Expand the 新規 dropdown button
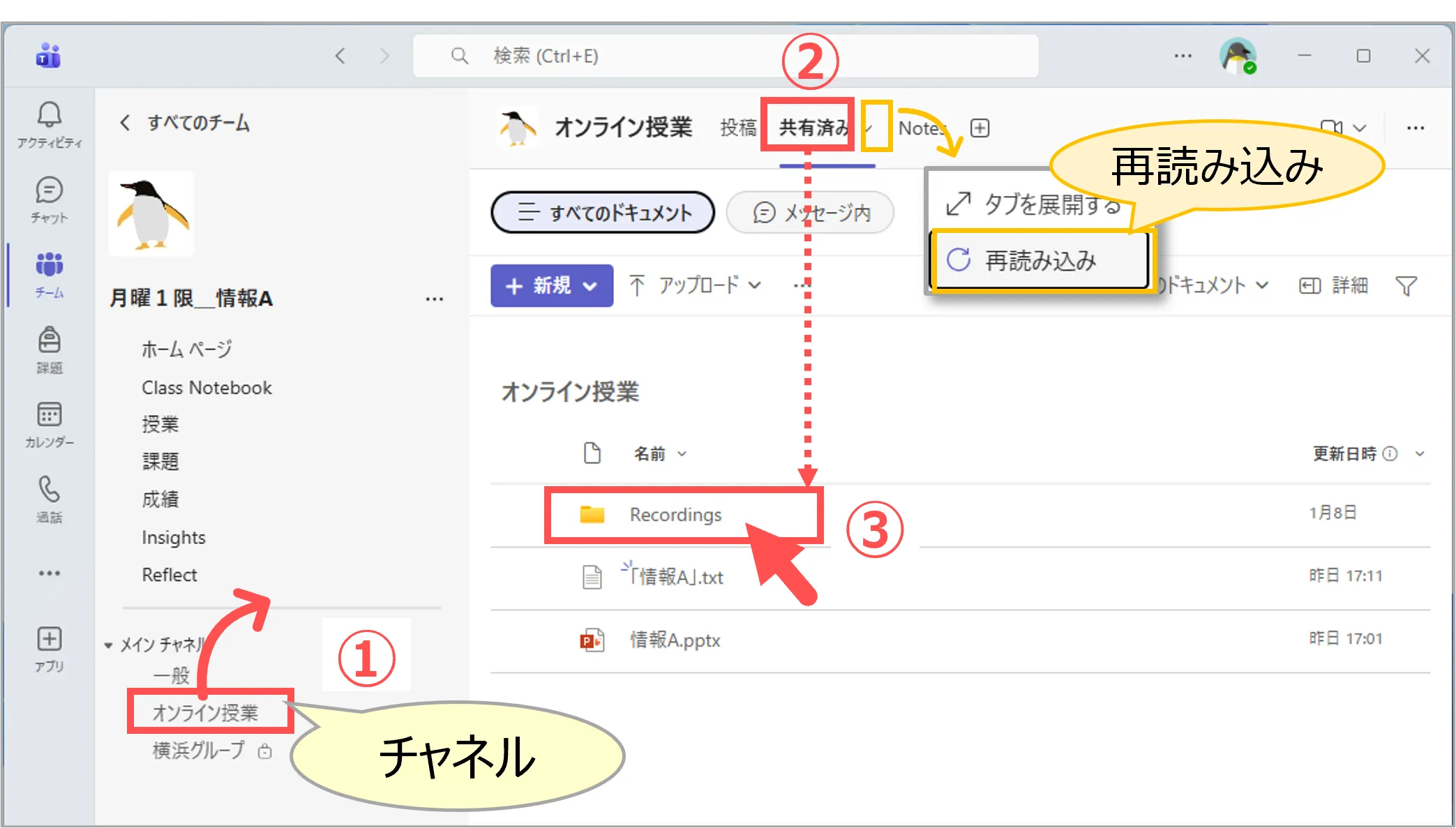 coord(552,286)
